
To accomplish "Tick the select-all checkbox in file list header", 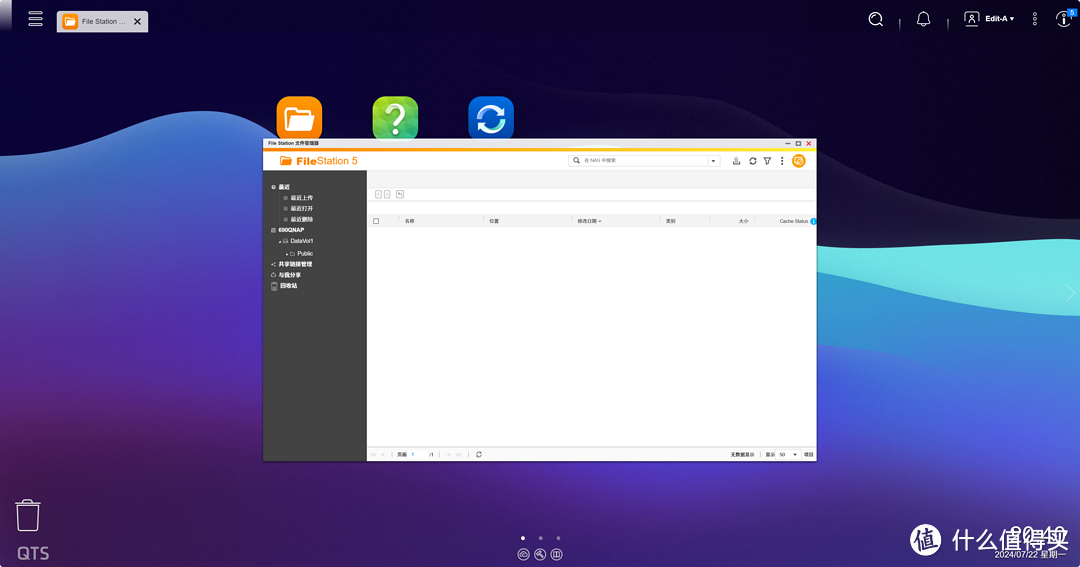I will [x=376, y=221].
